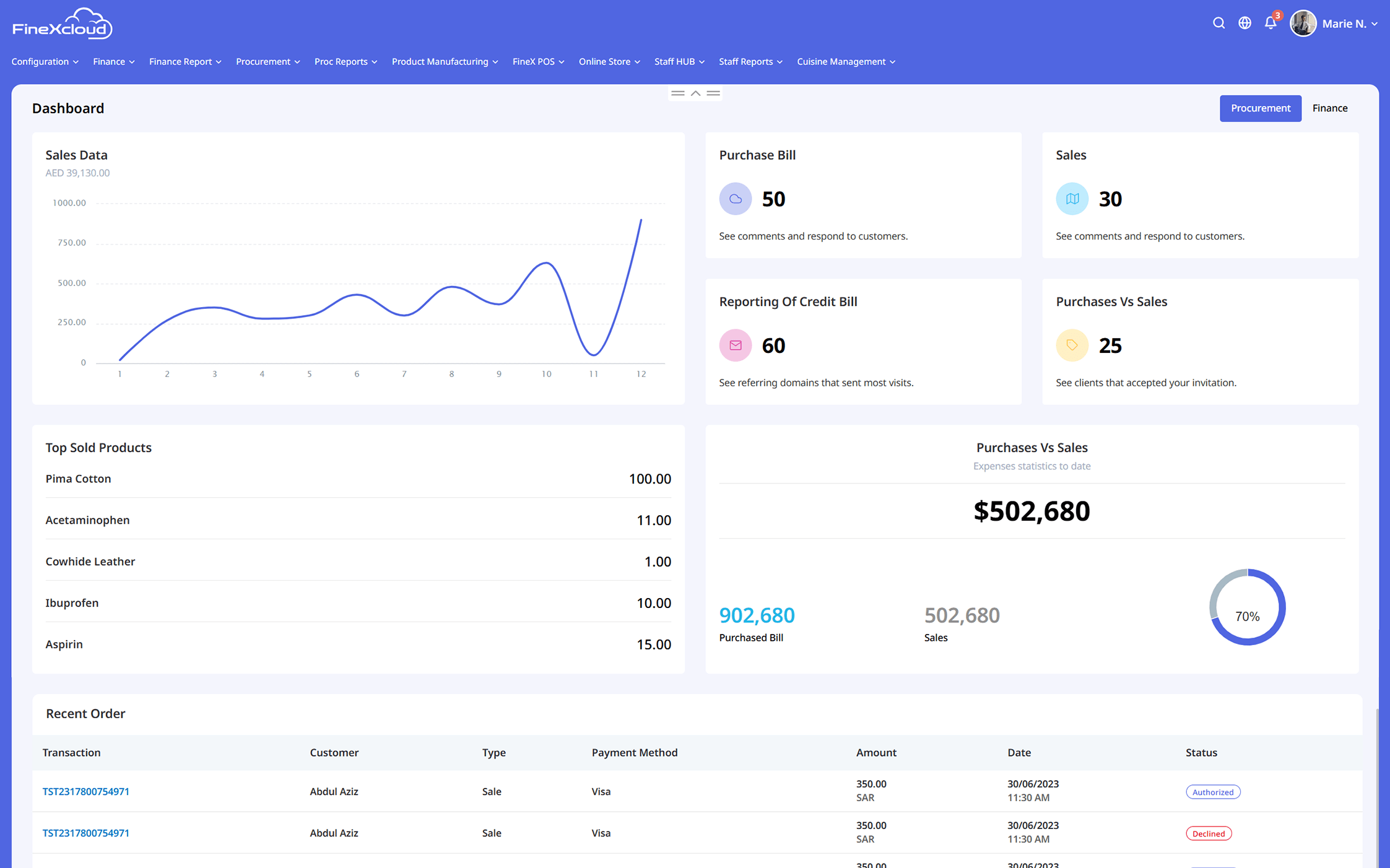The height and width of the screenshot is (868, 1390).
Task: Click the Credit Bill envelope icon
Action: (735, 345)
